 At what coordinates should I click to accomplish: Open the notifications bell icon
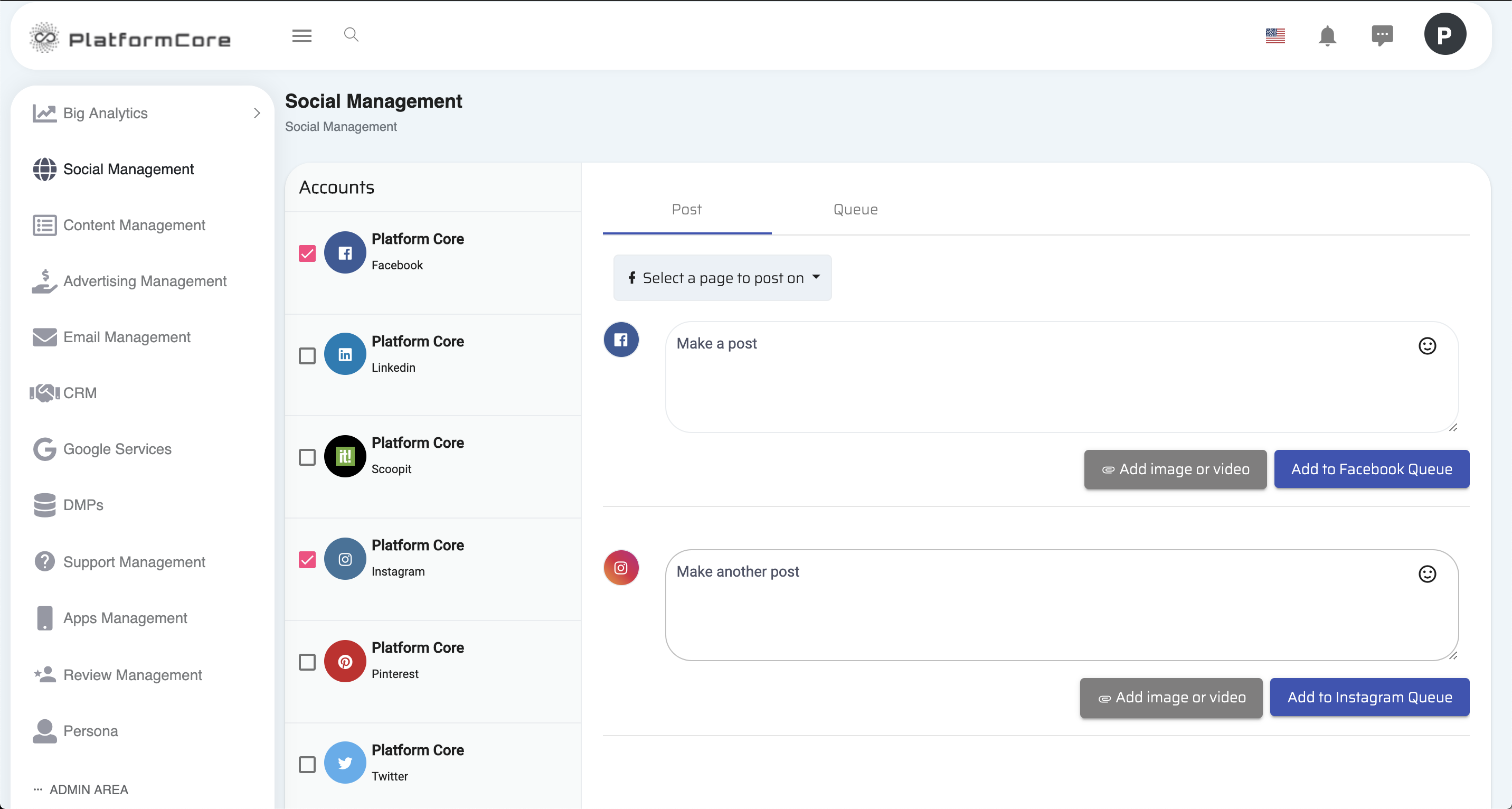(1327, 36)
